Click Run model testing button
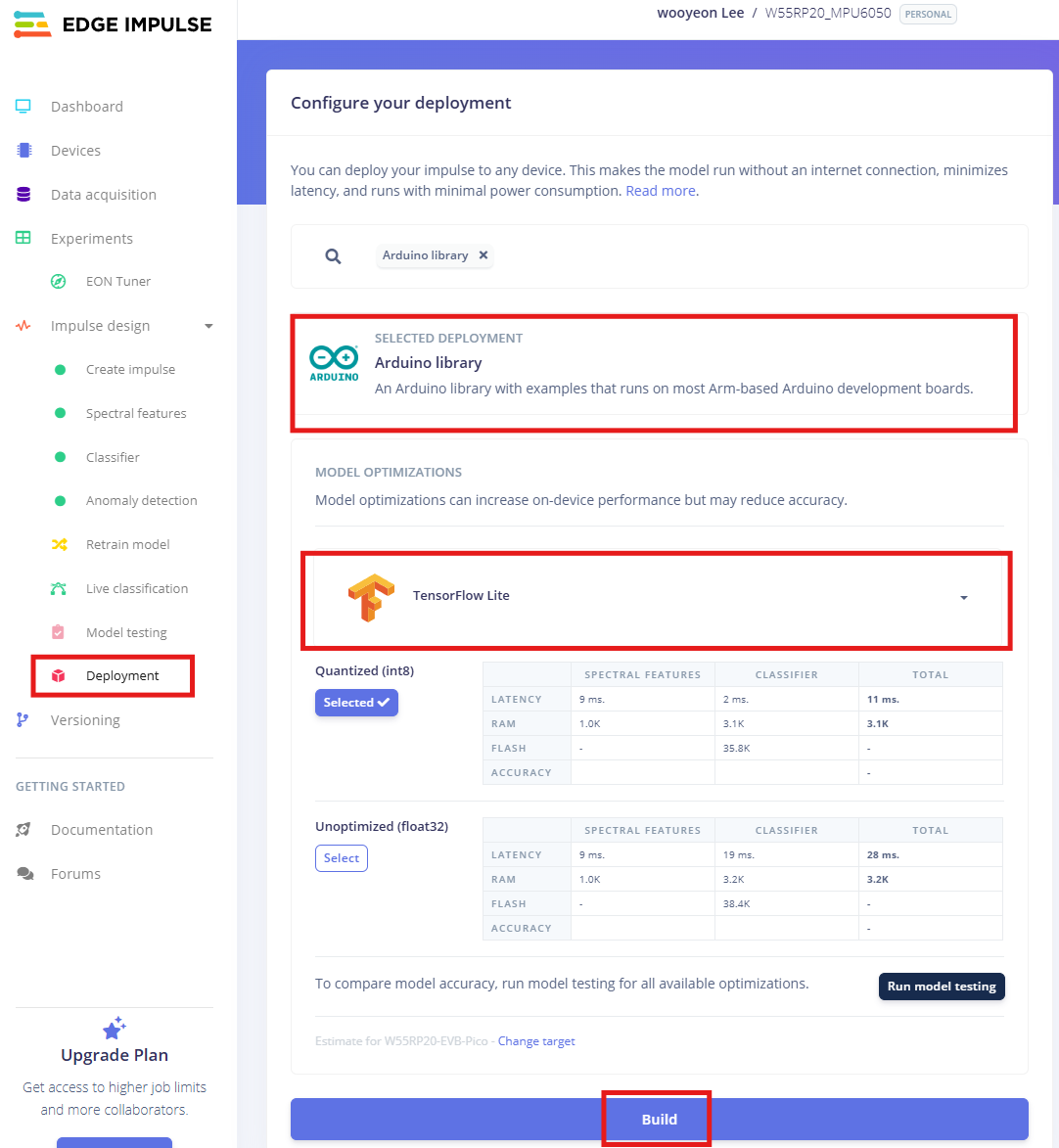The height and width of the screenshot is (1148, 1059). coord(942,987)
